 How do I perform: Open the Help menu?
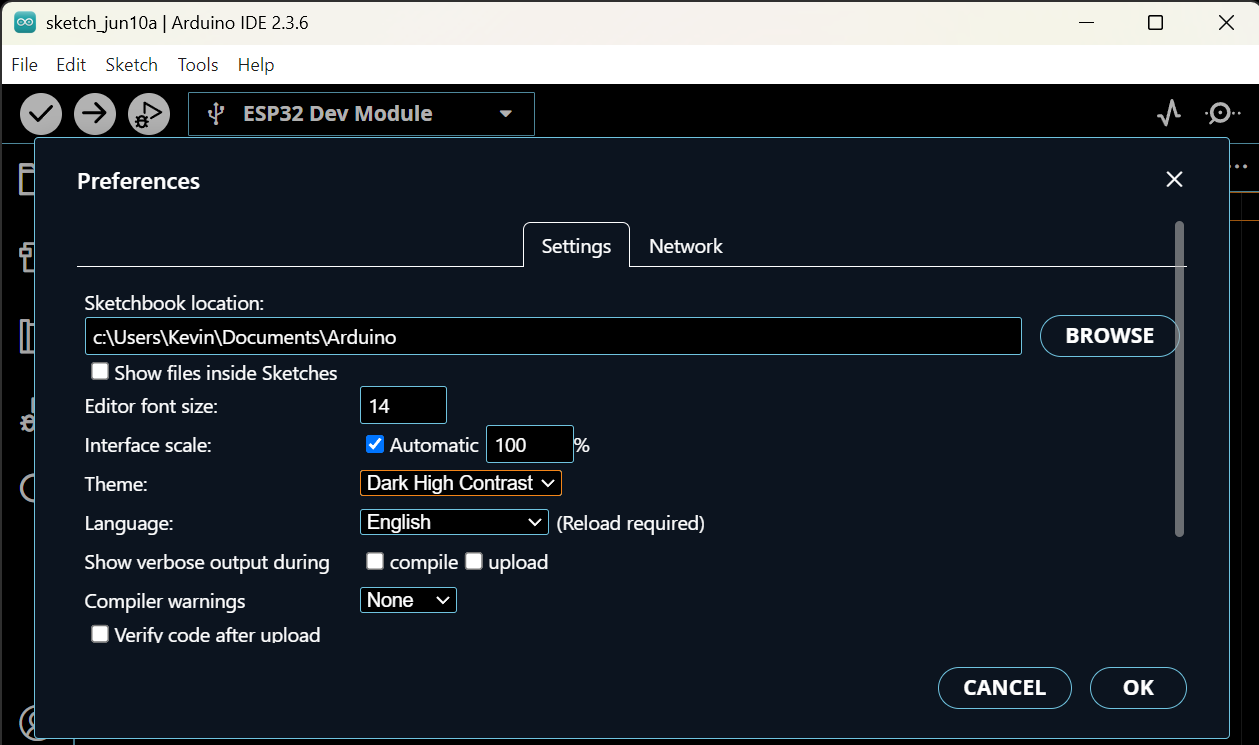[256, 64]
